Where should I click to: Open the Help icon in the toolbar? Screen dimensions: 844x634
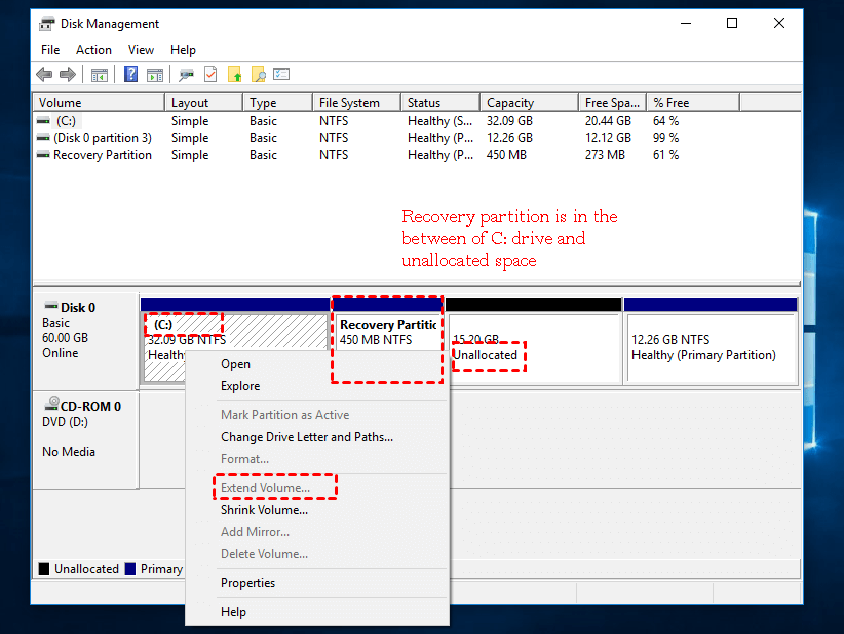[x=131, y=74]
